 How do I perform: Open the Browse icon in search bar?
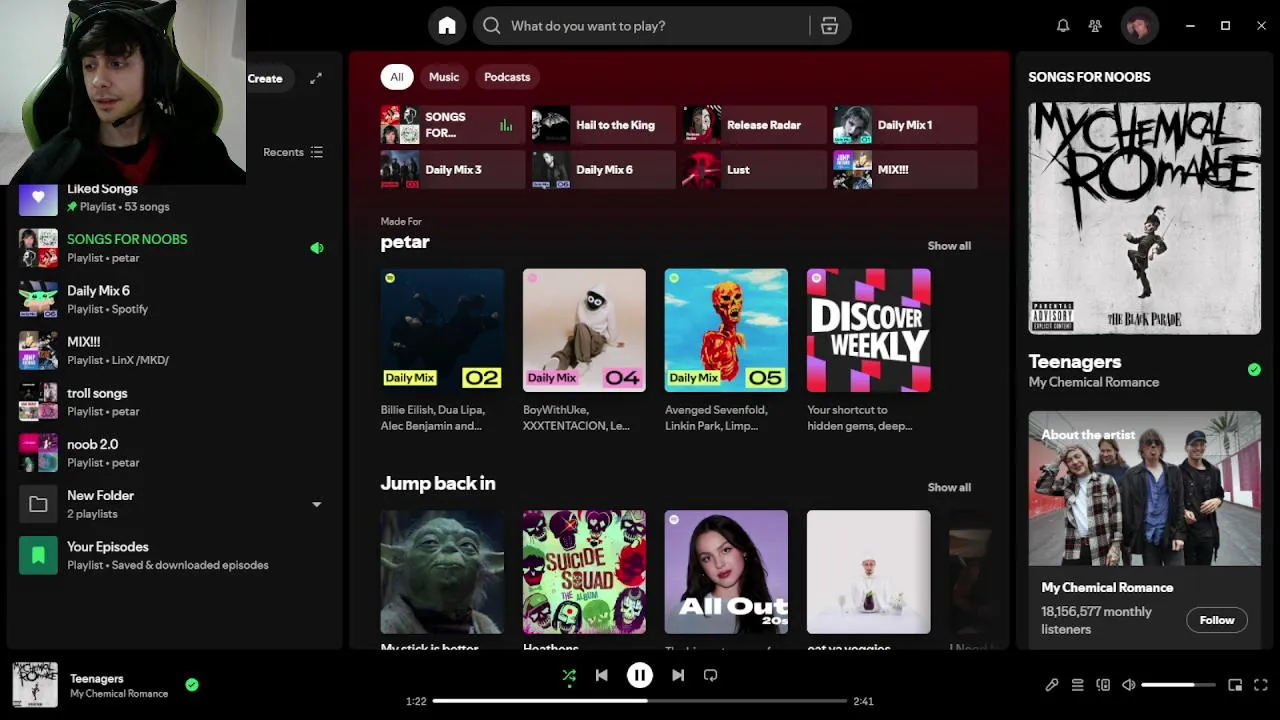coord(829,26)
